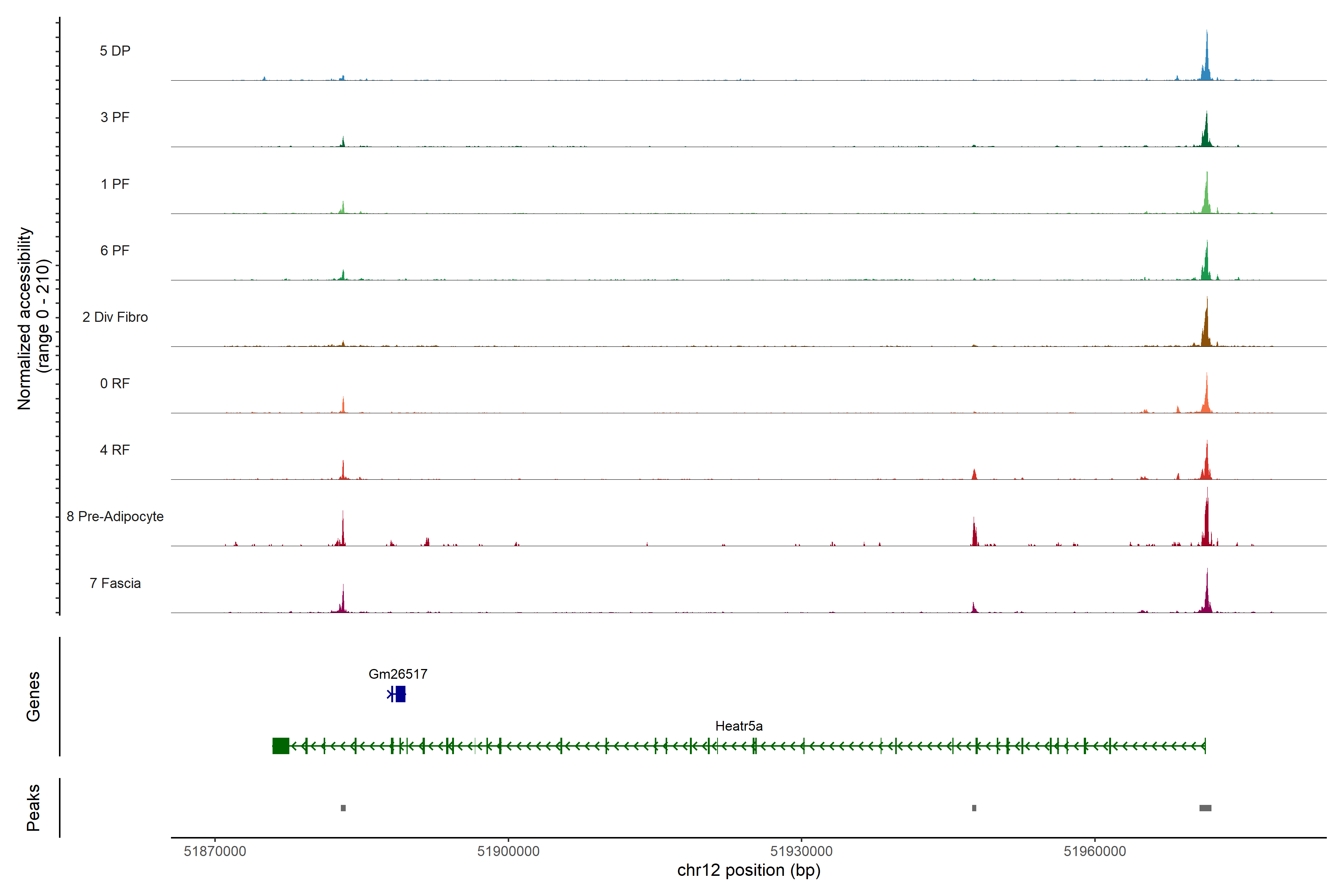Click the 3 PF track label
Screen dimensions: 1344x896
coord(115,117)
